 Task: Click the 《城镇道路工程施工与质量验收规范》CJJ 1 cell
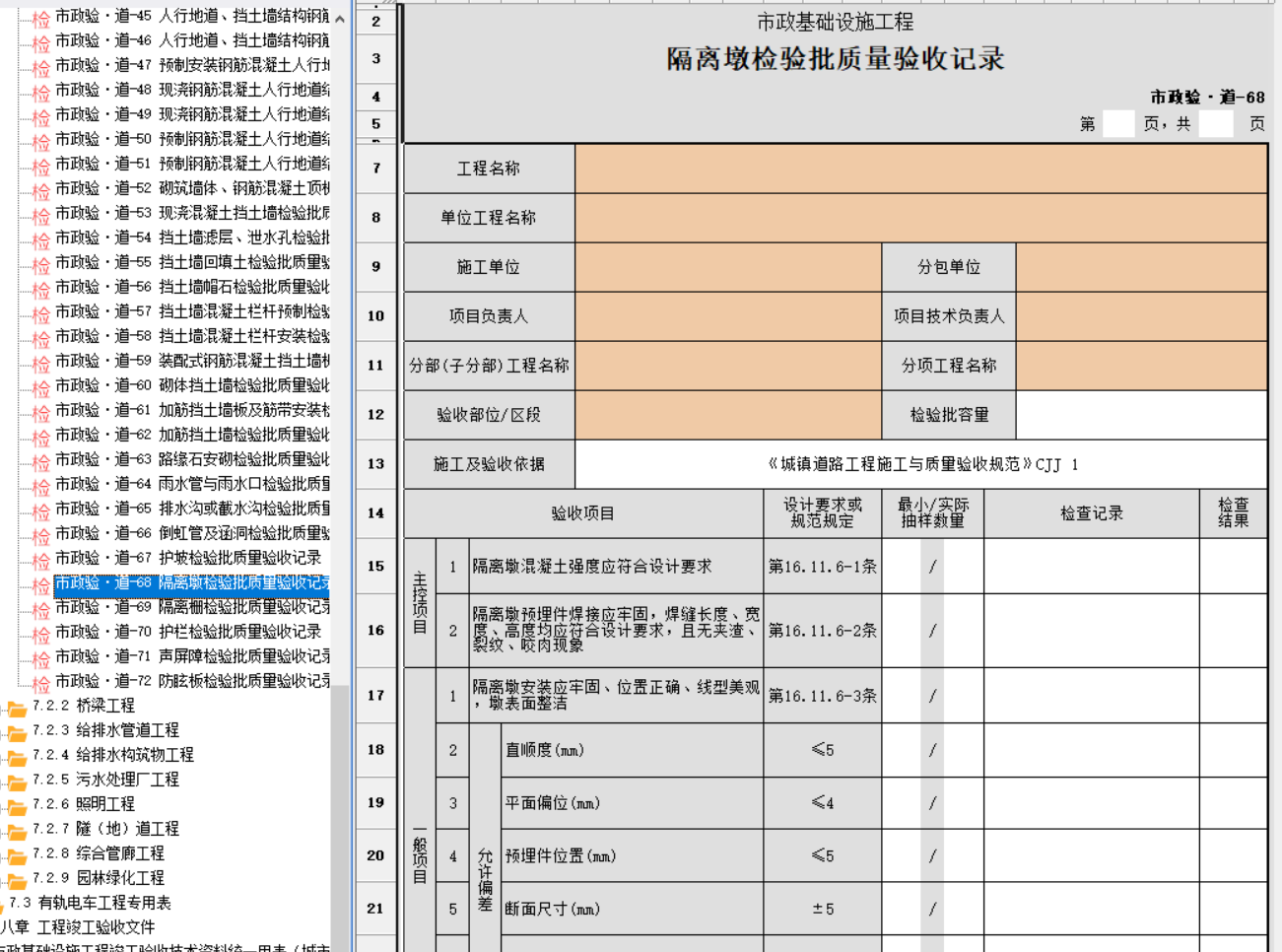pyautogui.click(x=921, y=464)
